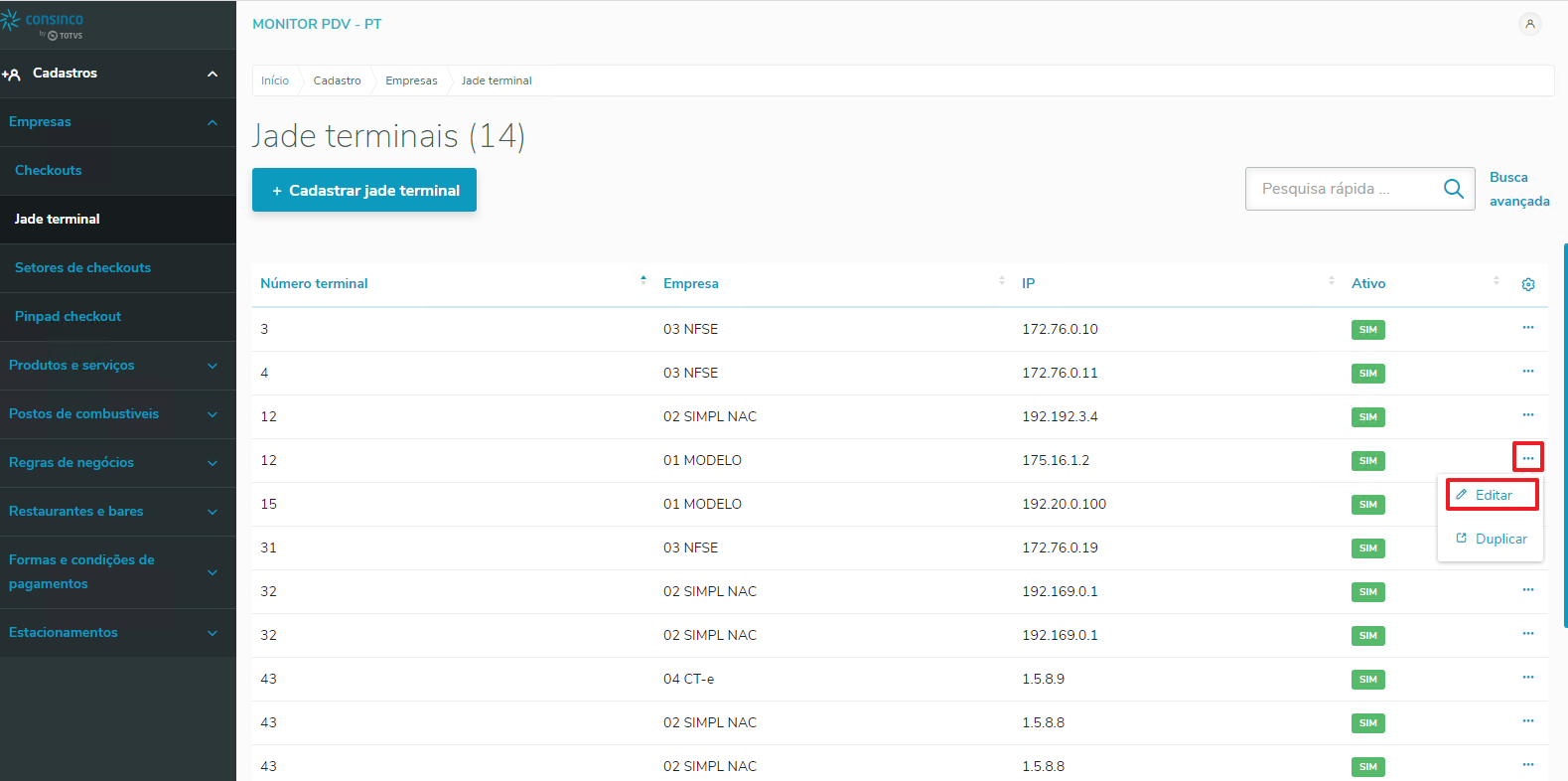The image size is (1568, 781).
Task: Click IP cell 1.5.8.9
Action: [1044, 679]
